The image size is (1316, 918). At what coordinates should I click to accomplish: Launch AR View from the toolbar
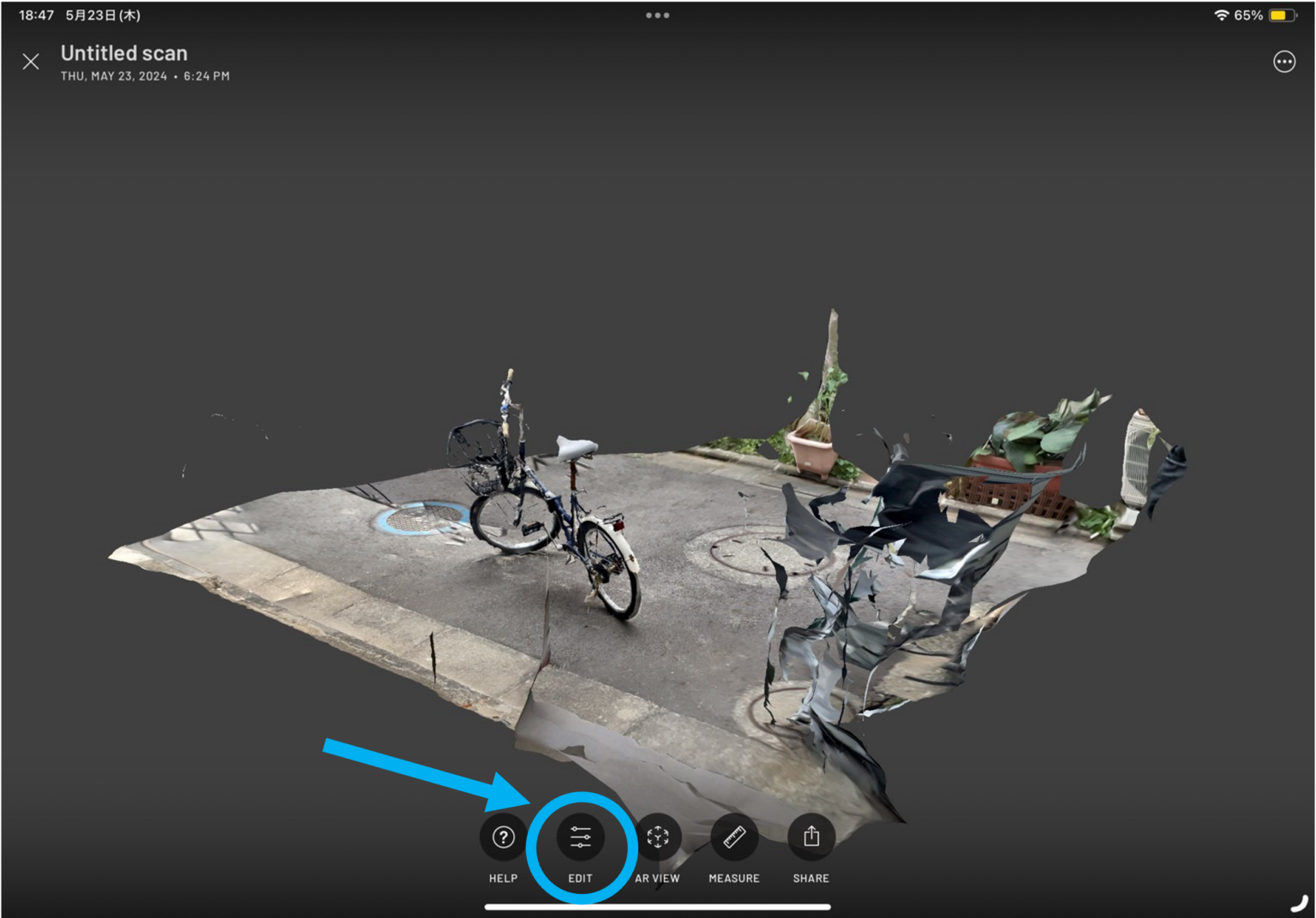[x=657, y=838]
